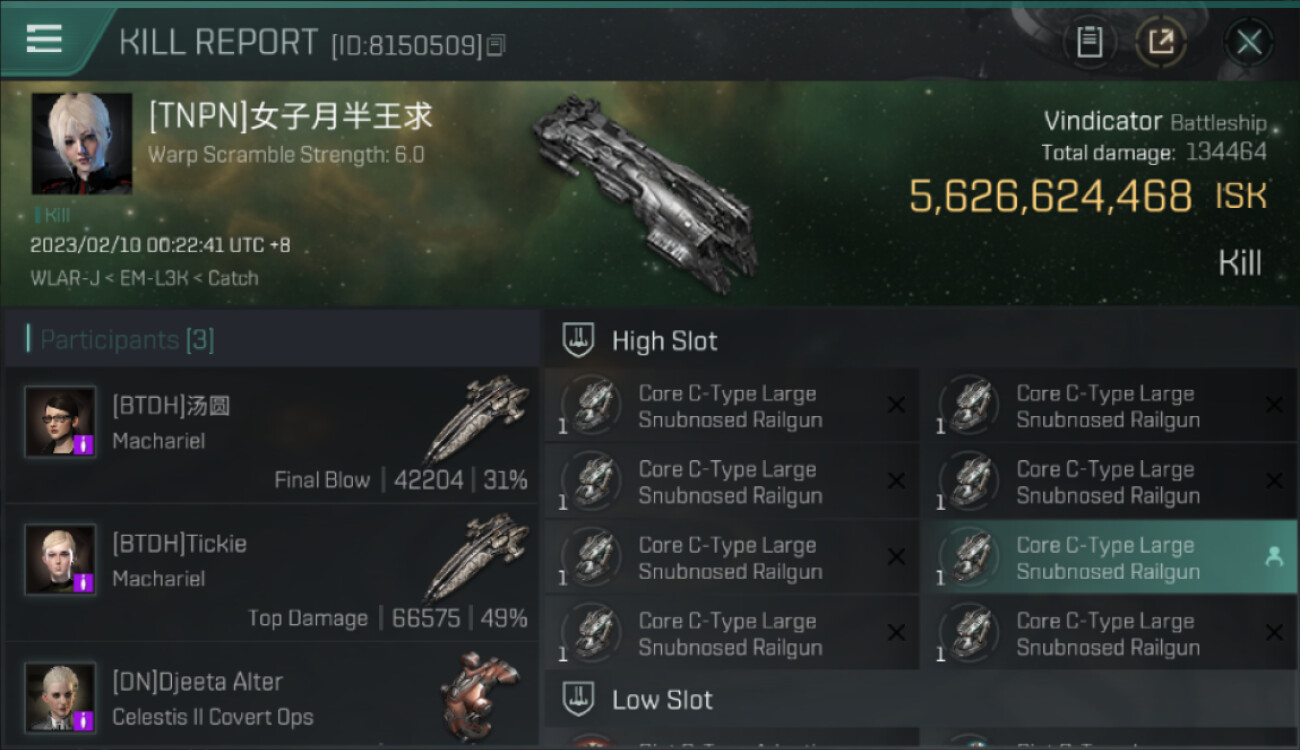Close the kill report window
Viewport: 1300px width, 750px height.
pos(1249,42)
